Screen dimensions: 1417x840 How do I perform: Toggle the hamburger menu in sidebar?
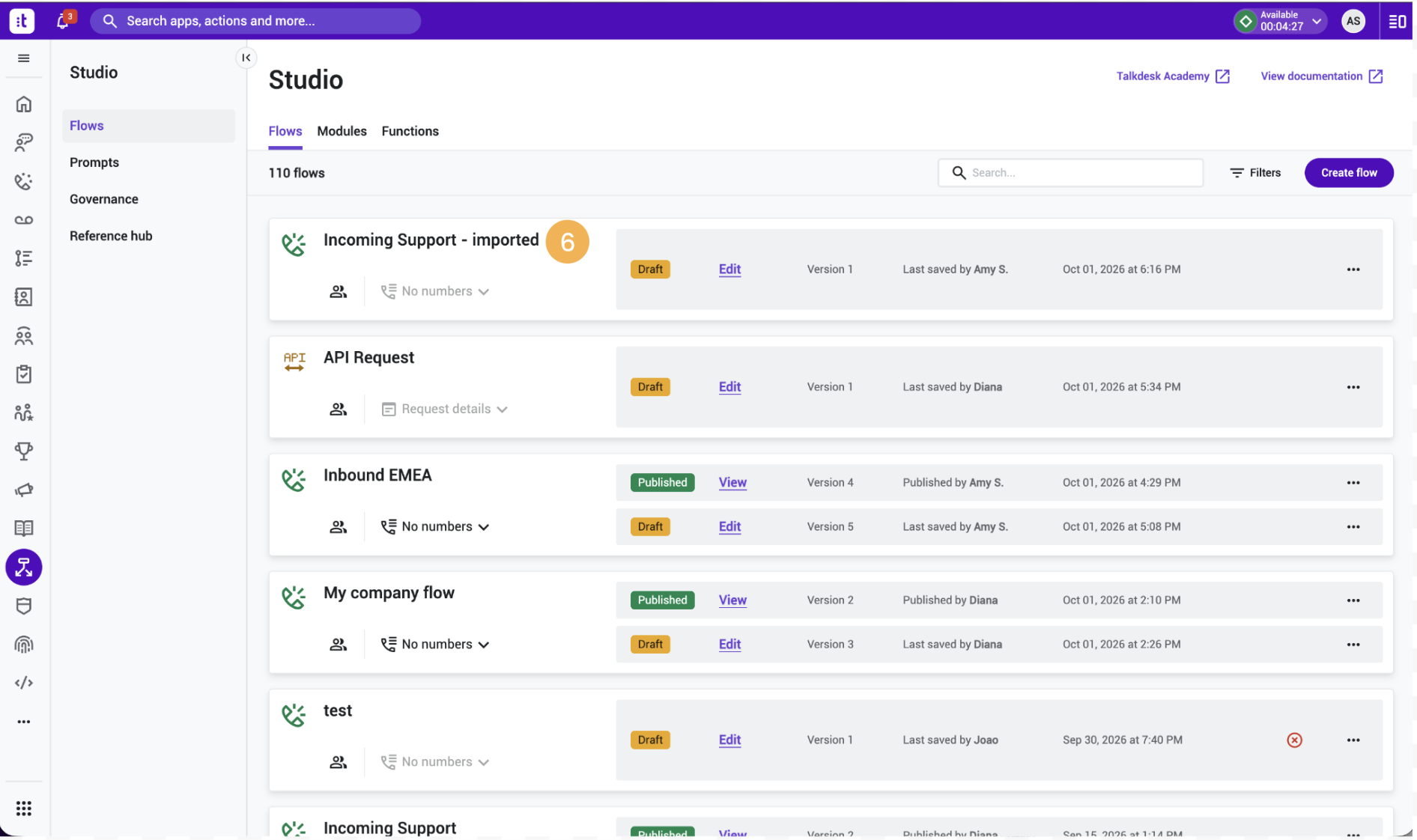tap(24, 58)
